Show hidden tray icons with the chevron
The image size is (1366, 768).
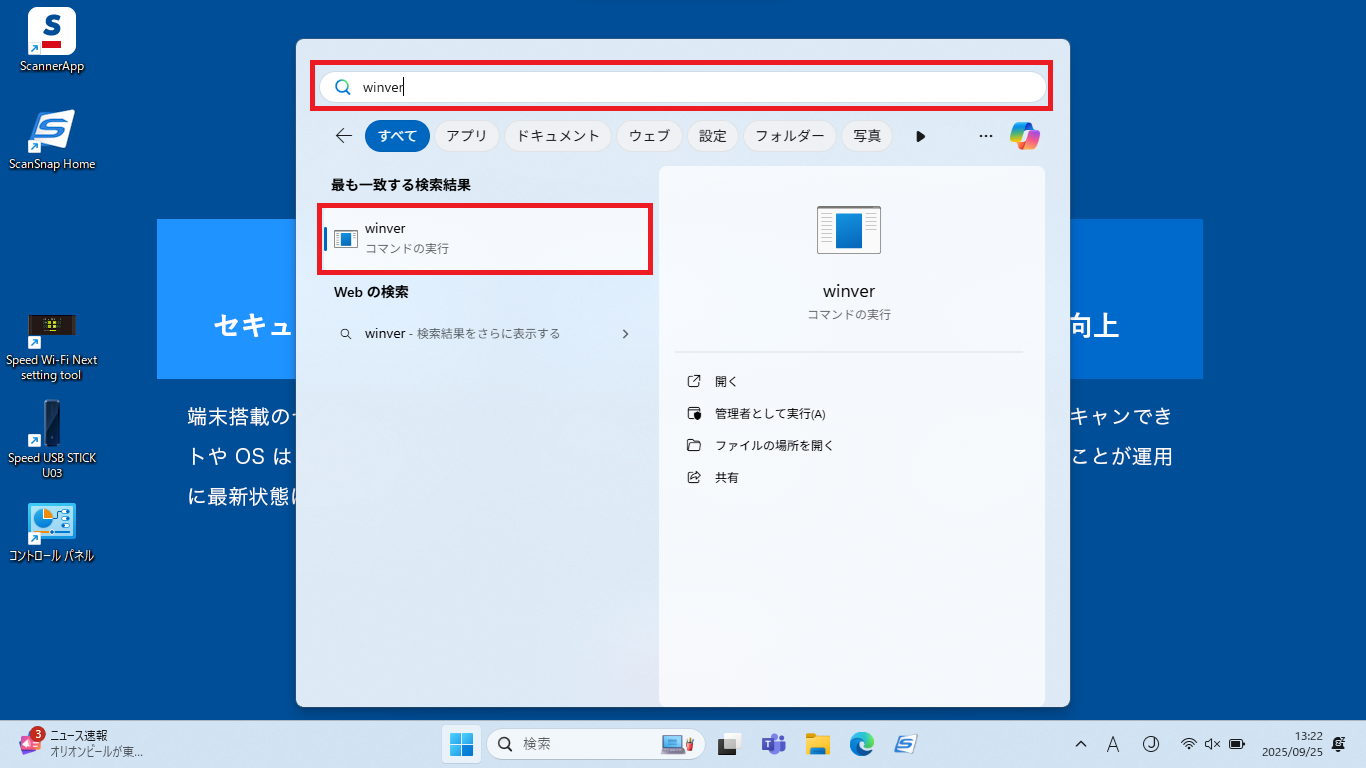point(1081,744)
